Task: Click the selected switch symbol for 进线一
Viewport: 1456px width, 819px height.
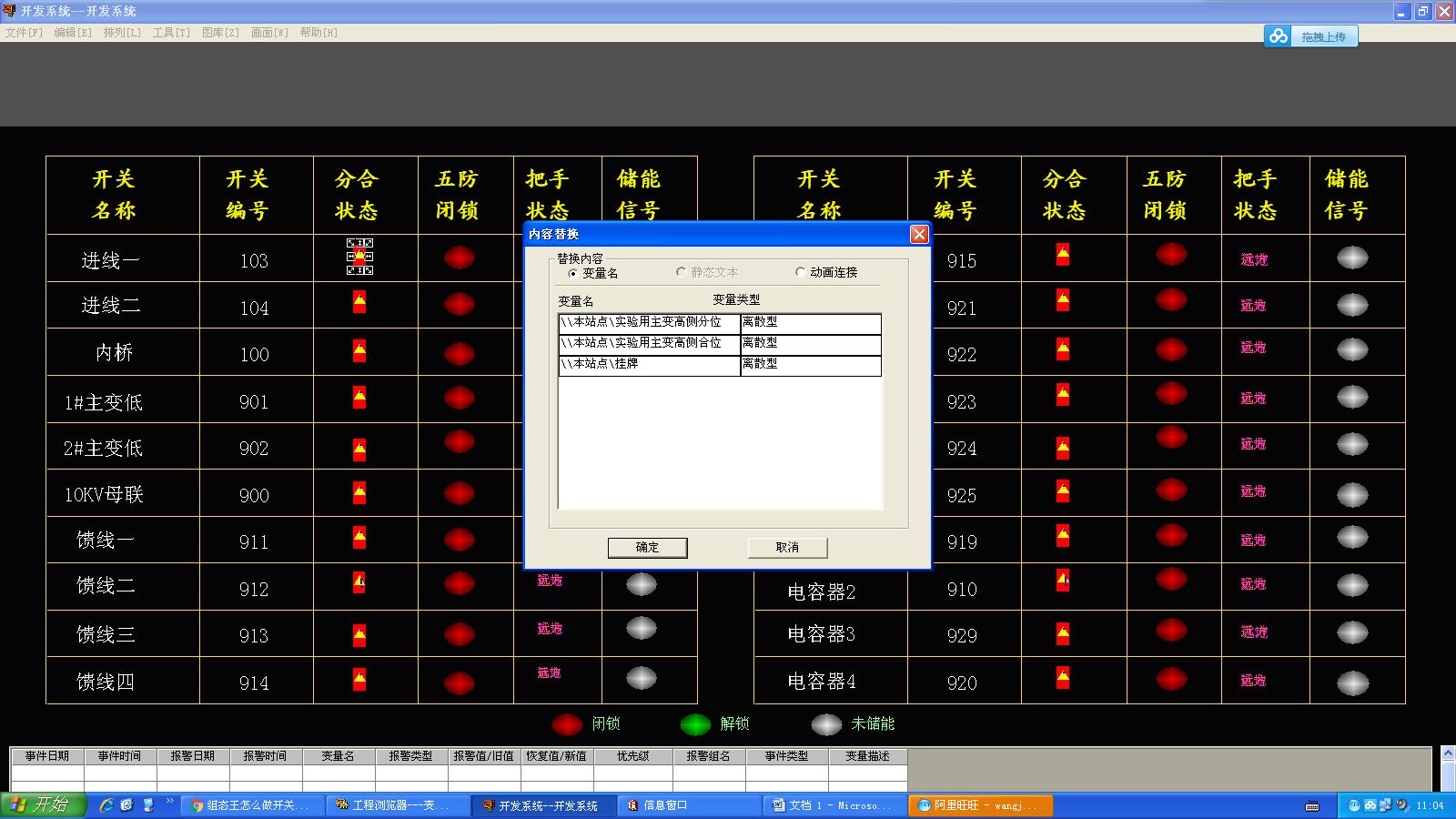Action: 359,257
